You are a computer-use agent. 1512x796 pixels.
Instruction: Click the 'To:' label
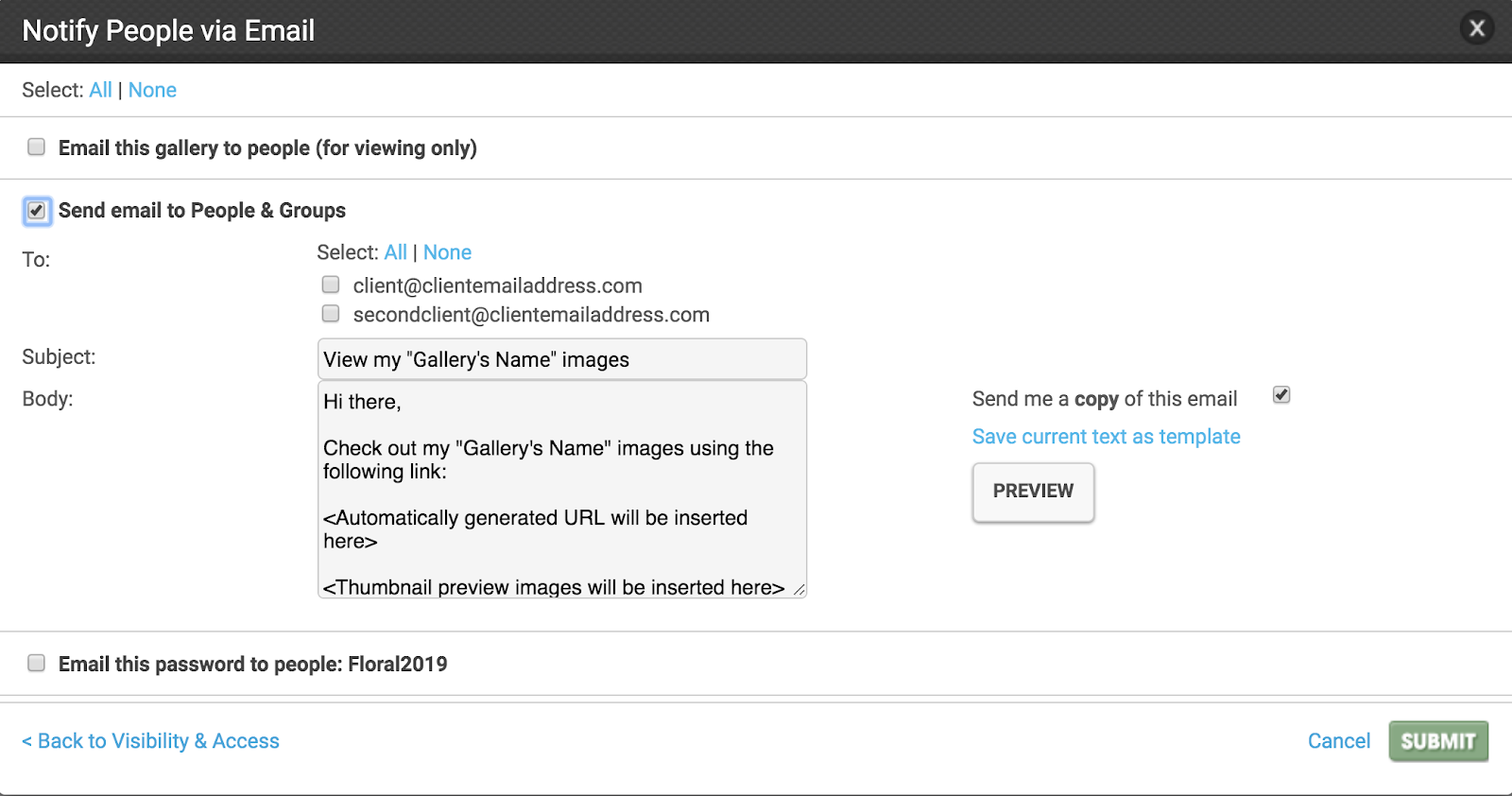point(36,260)
